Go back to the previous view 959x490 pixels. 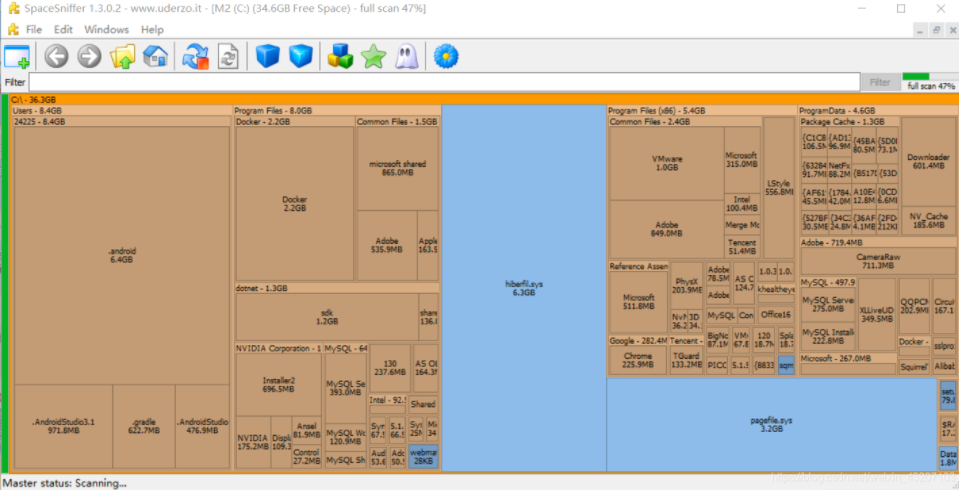[x=56, y=57]
